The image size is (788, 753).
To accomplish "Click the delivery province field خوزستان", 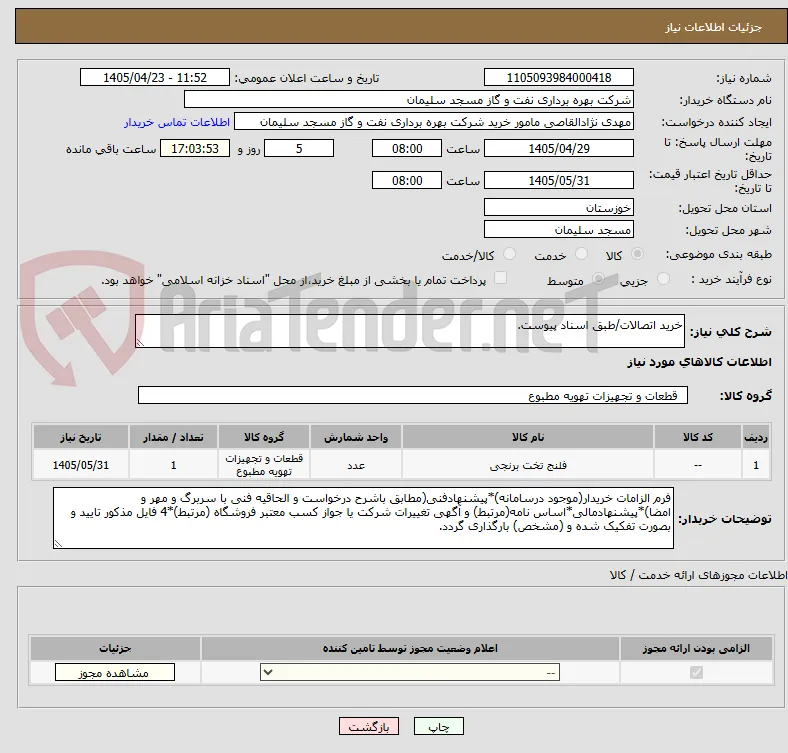I will 558,207.
